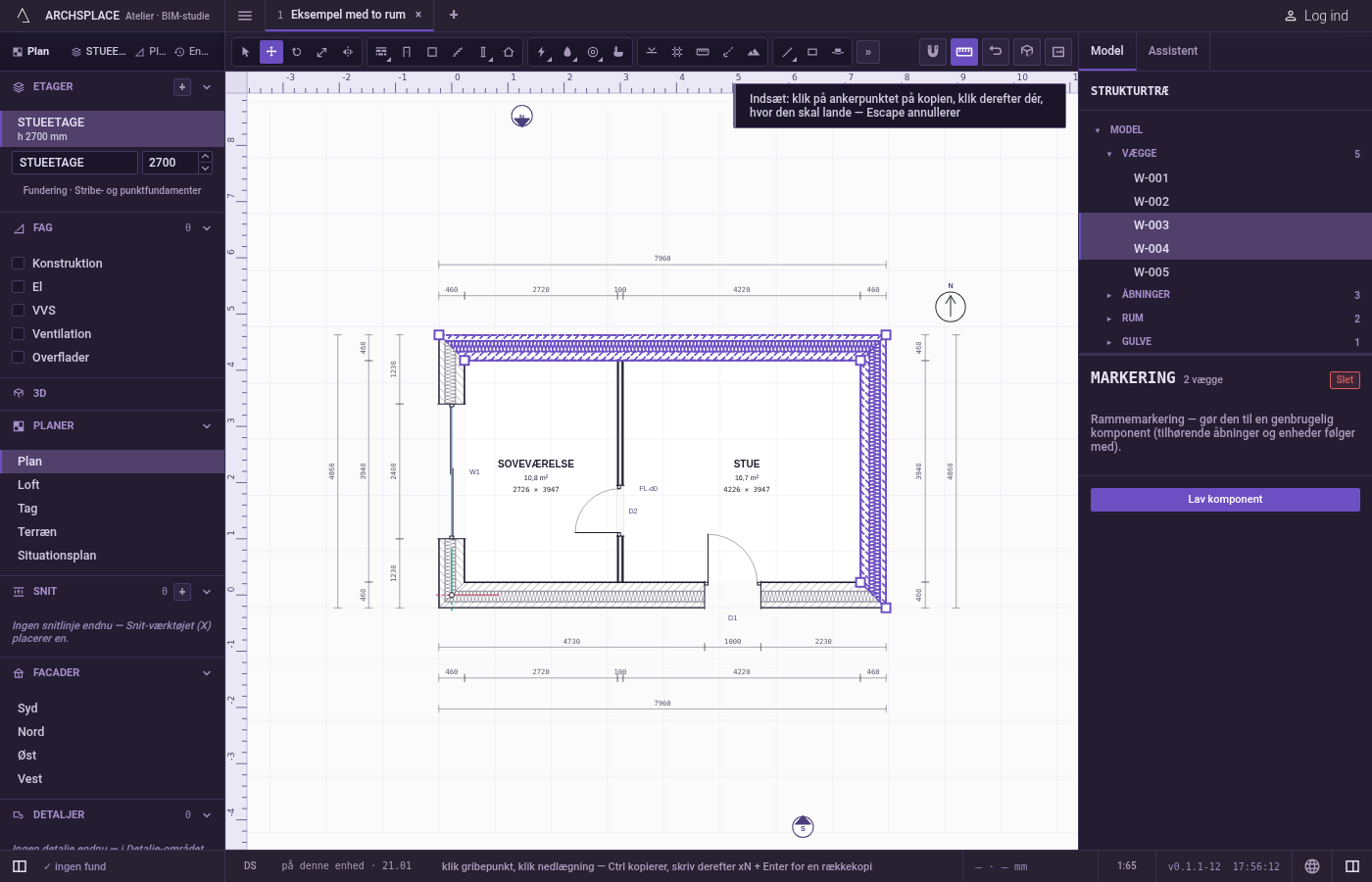
Task: Show more tools with overflow chevron
Action: click(868, 52)
